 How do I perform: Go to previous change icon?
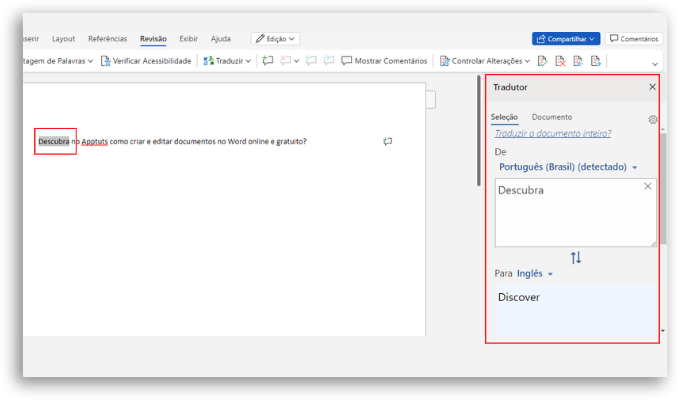point(578,61)
